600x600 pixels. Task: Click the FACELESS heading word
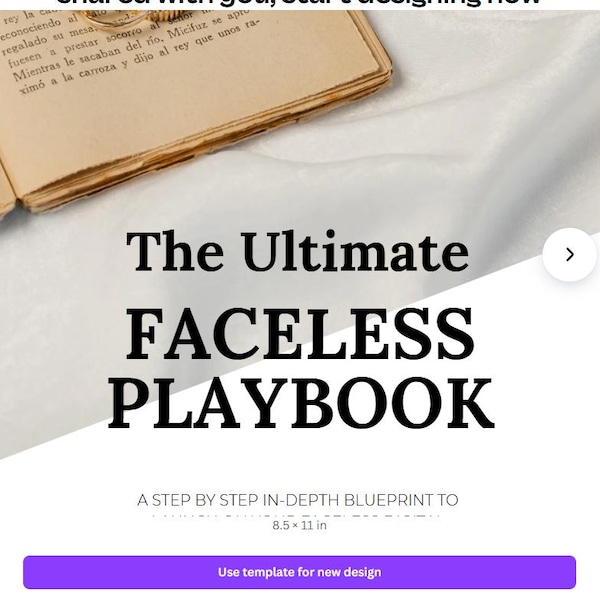(300, 334)
